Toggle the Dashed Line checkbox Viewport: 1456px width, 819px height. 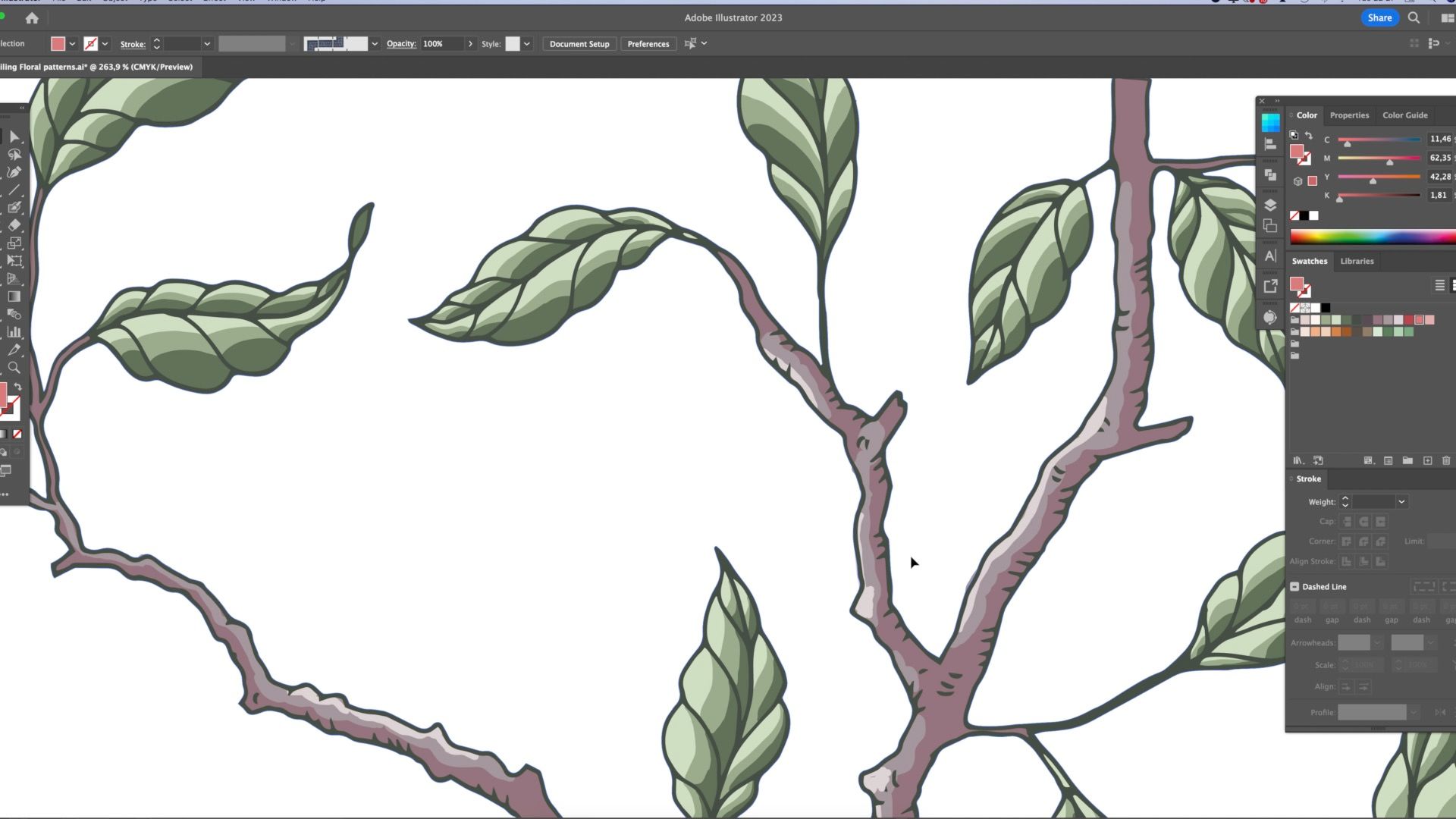point(1294,586)
